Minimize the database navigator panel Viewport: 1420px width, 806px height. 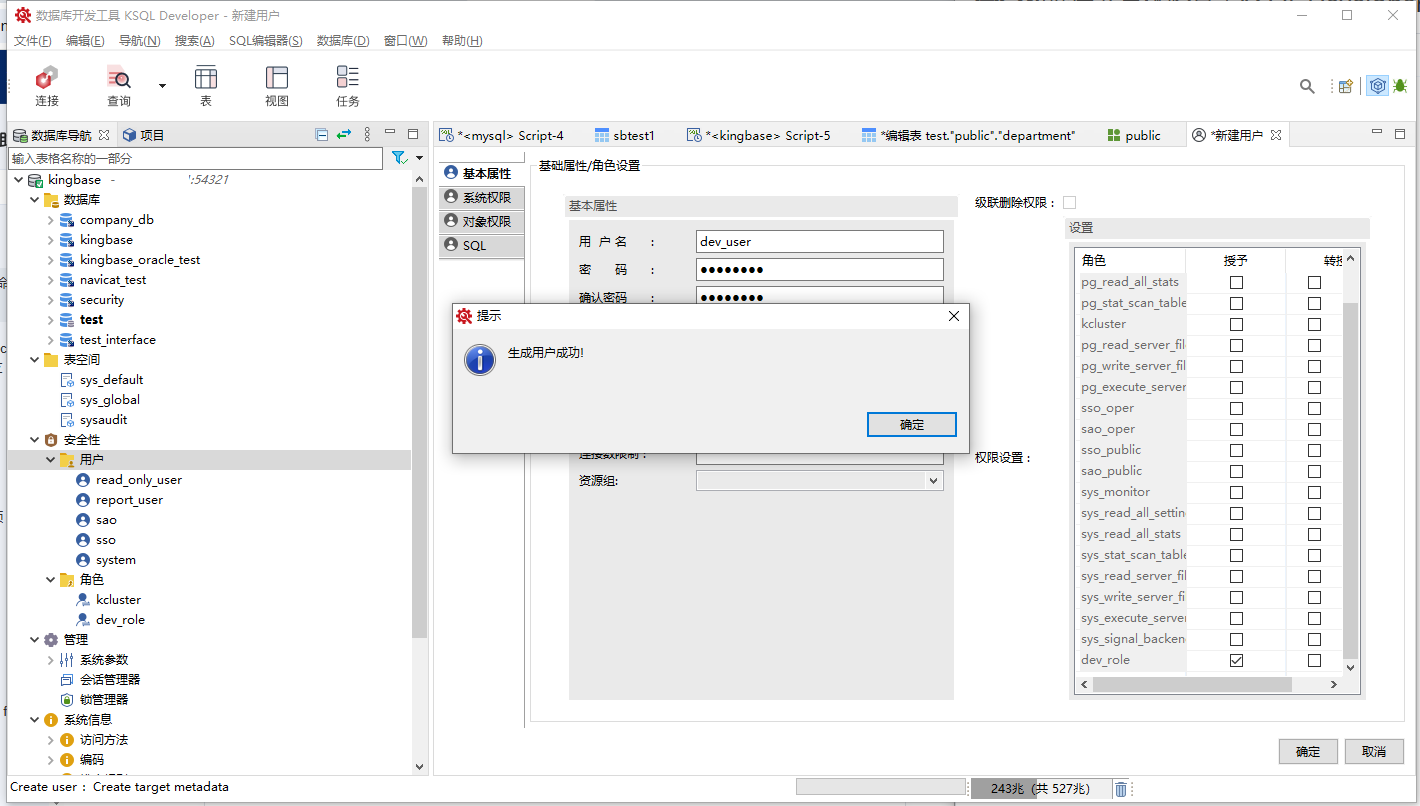pyautogui.click(x=391, y=133)
